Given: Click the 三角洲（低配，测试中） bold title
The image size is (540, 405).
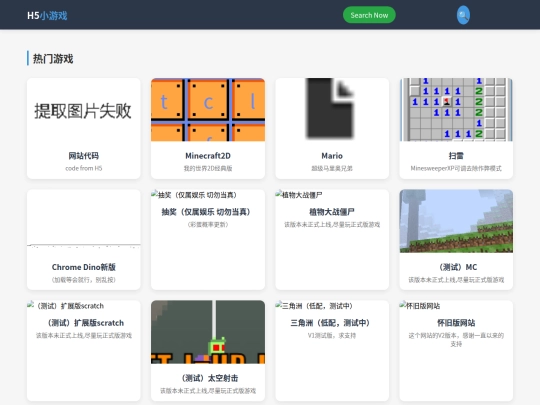Looking at the screenshot, I should tap(332, 323).
